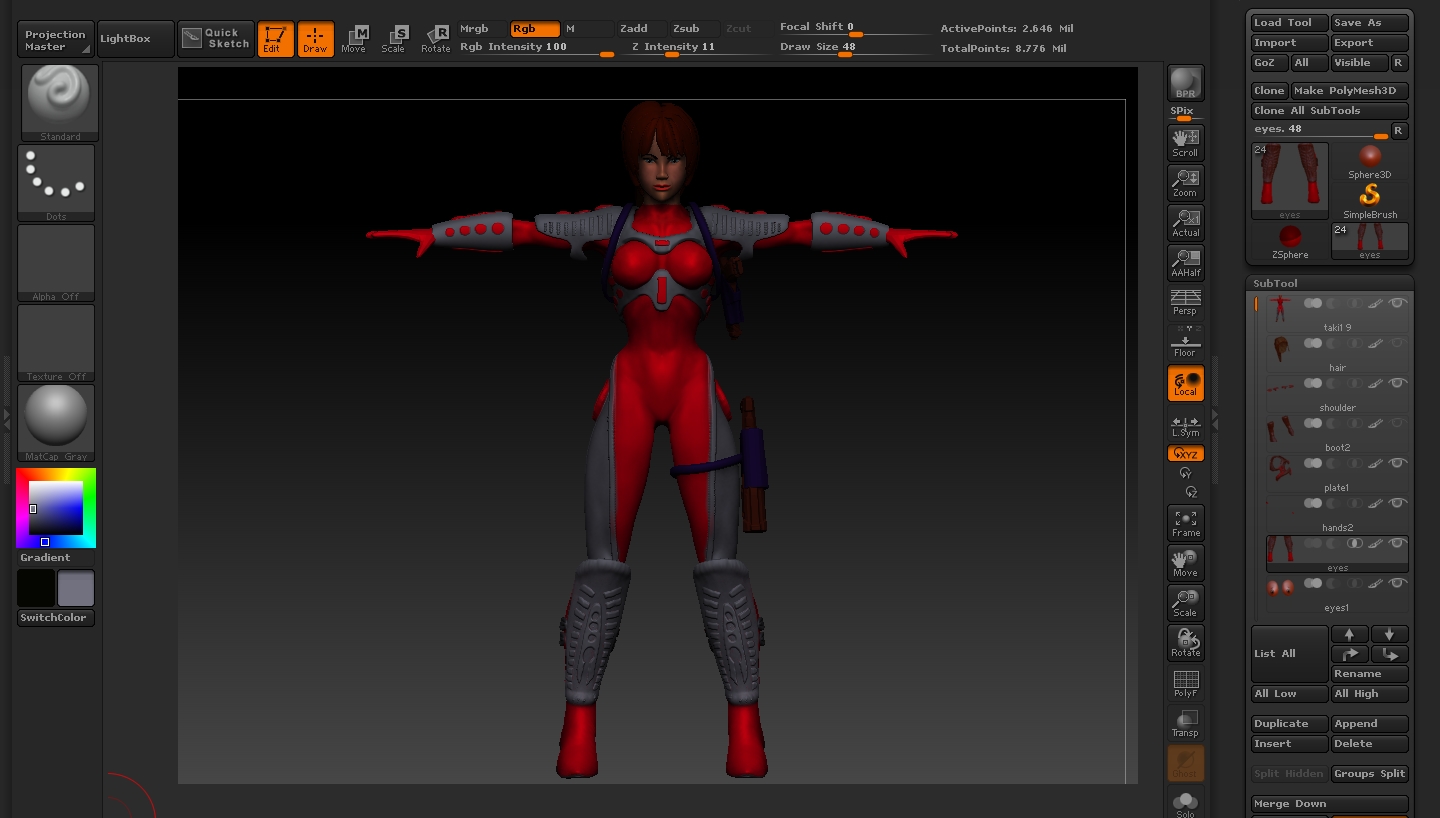The width and height of the screenshot is (1440, 818).
Task: Toggle visibility eye of boot2 subtool
Action: [1398, 423]
